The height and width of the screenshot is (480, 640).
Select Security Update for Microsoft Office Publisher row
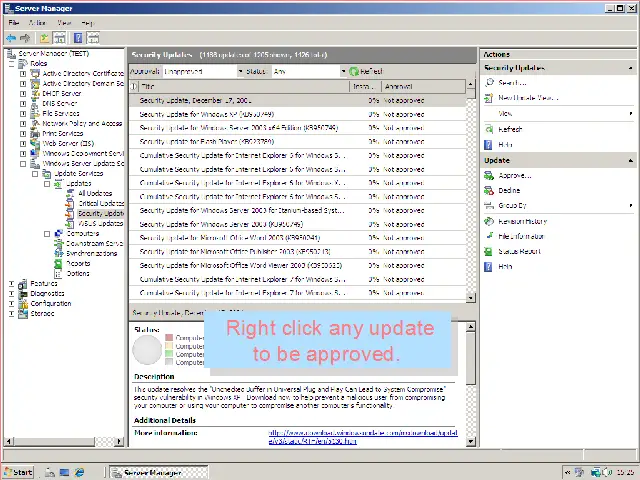(x=297, y=251)
